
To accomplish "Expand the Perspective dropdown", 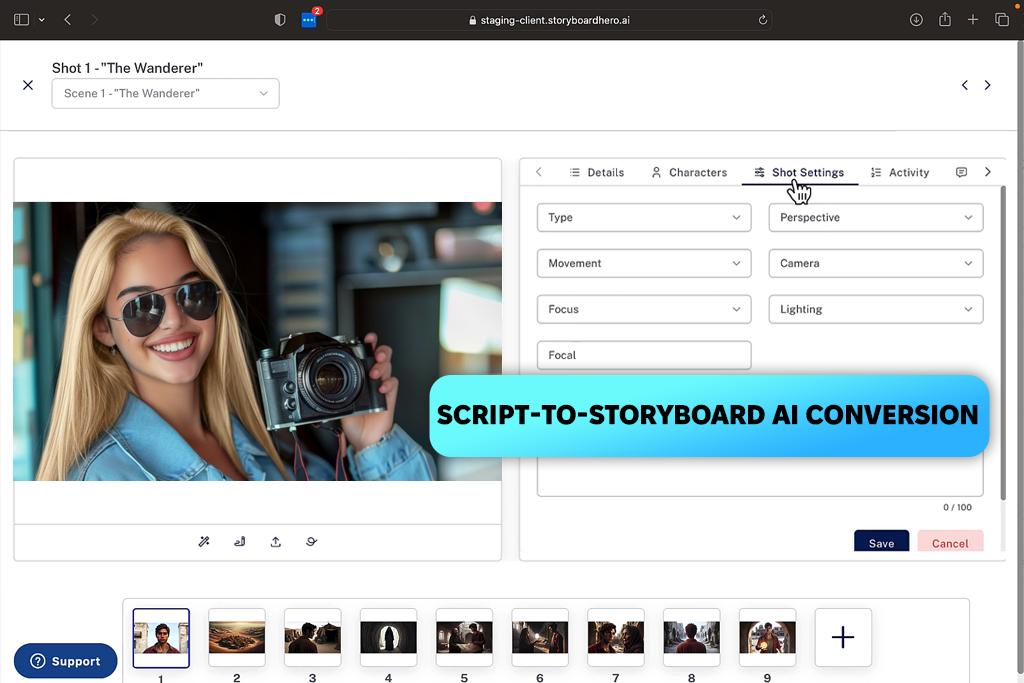I will (876, 217).
